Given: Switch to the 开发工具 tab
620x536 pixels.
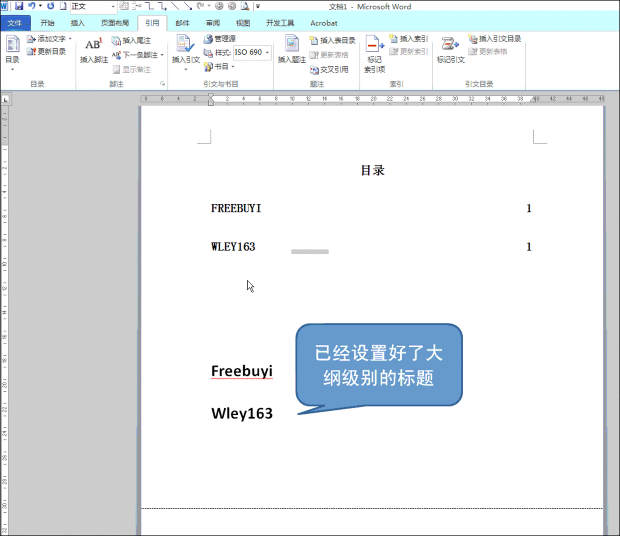Looking at the screenshot, I should [280, 23].
